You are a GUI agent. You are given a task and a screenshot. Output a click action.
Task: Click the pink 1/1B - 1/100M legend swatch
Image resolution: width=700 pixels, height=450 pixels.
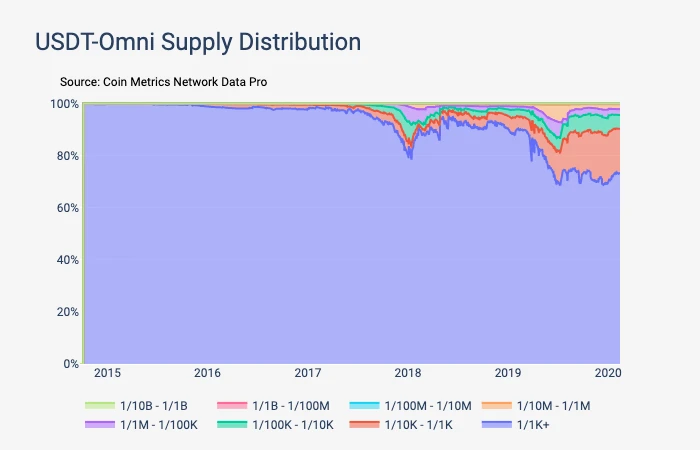232,405
